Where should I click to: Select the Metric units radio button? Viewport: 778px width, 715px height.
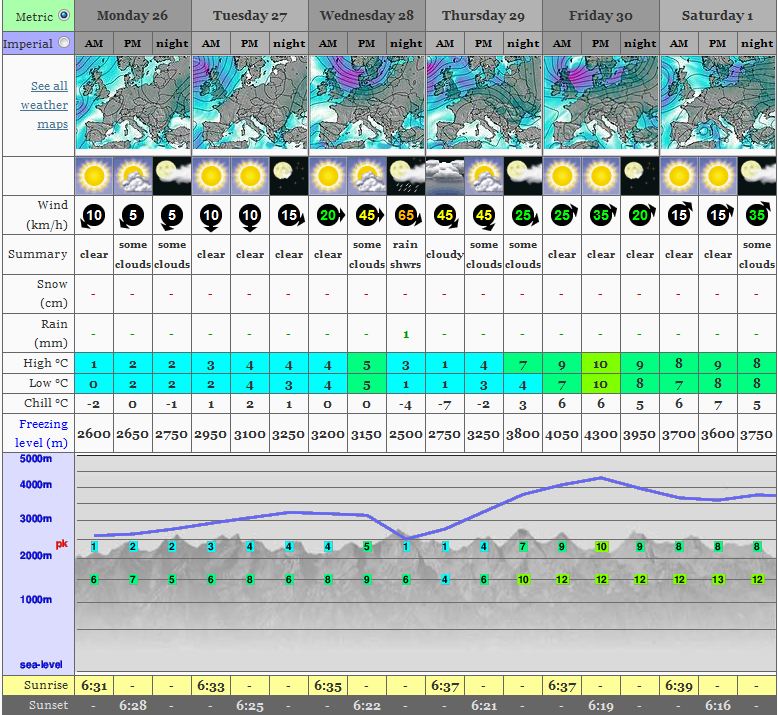pos(64,15)
